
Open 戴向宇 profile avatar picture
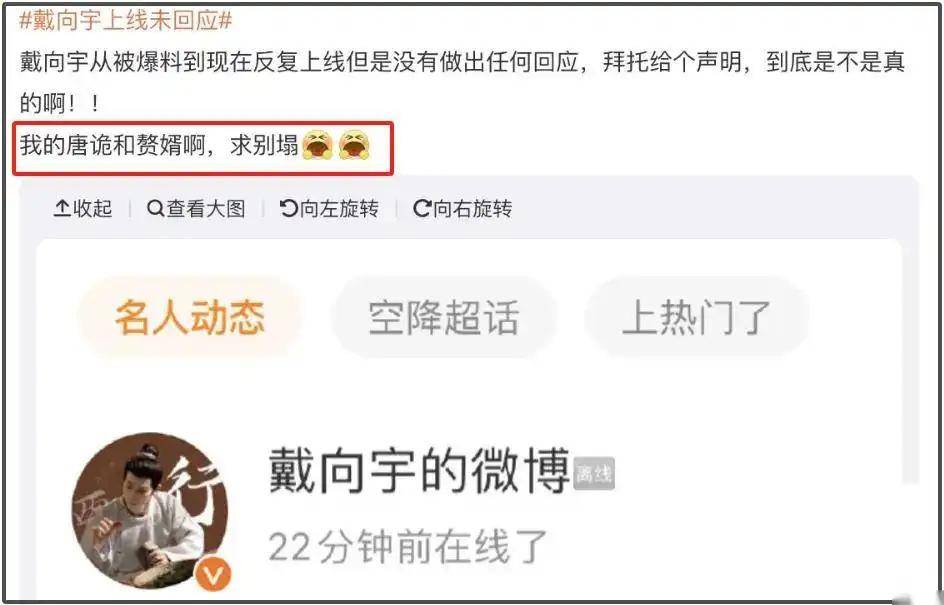(x=150, y=510)
